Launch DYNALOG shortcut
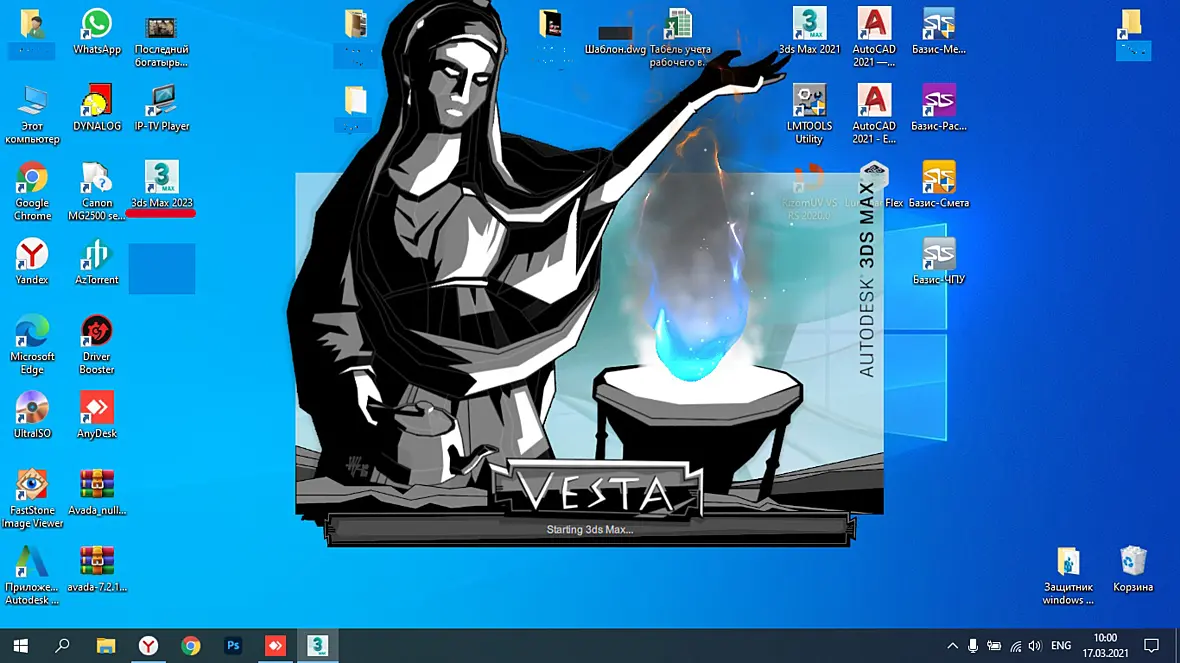 (x=96, y=108)
